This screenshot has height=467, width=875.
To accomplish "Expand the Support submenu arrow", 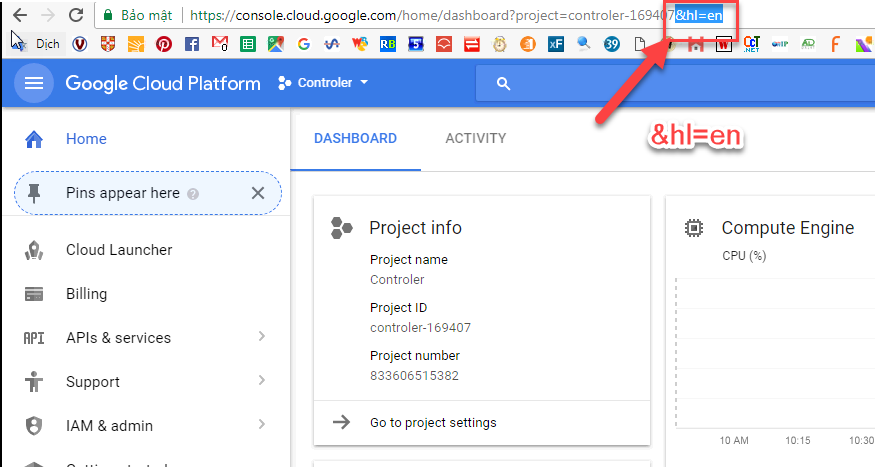I will pos(262,380).
